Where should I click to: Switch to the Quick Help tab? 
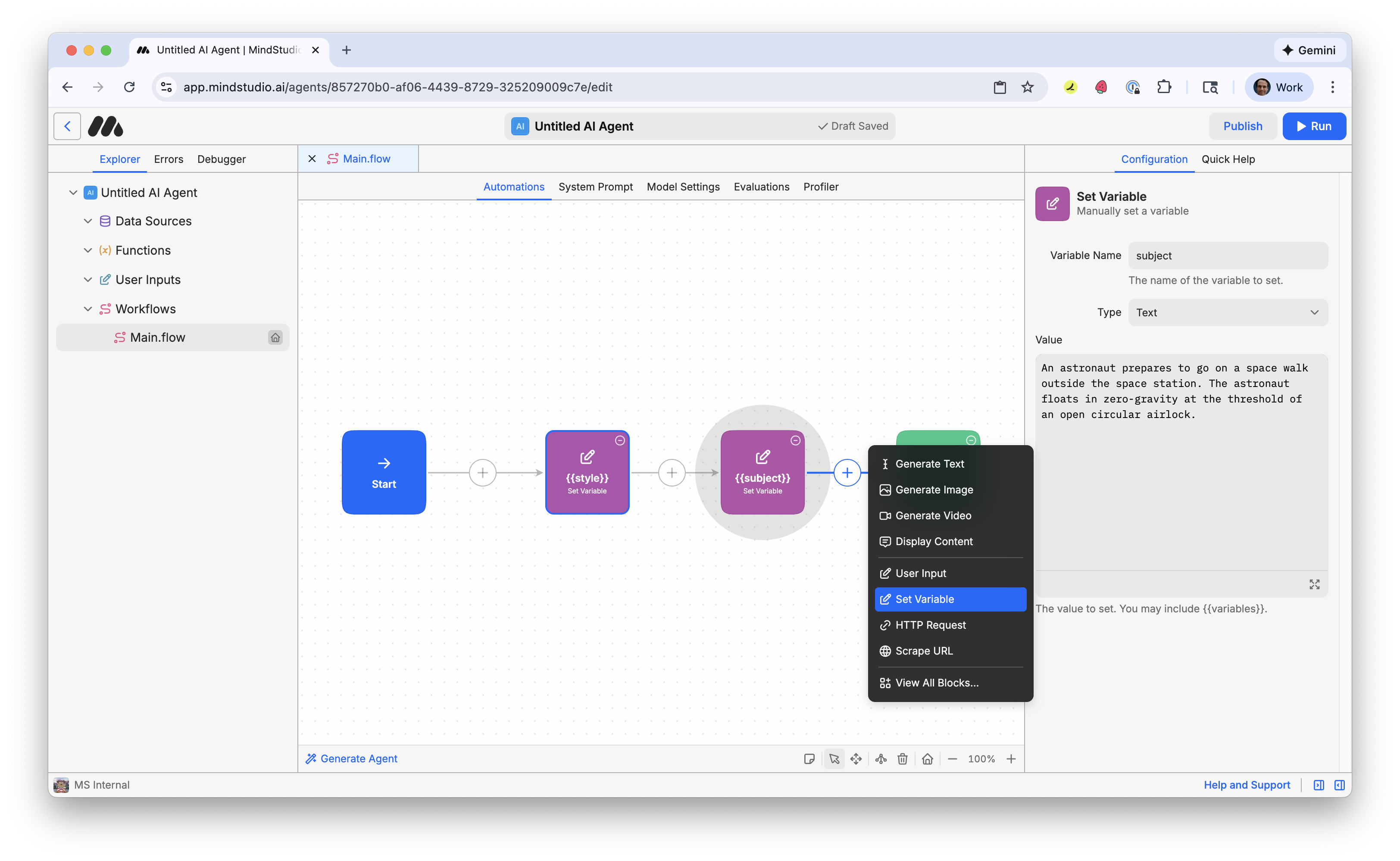pos(1228,159)
